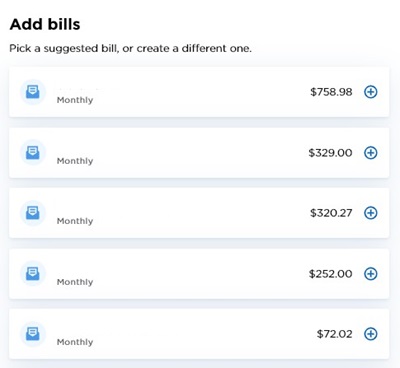
Task: Click Monthly label in $758.98 card
Action: [x=75, y=100]
